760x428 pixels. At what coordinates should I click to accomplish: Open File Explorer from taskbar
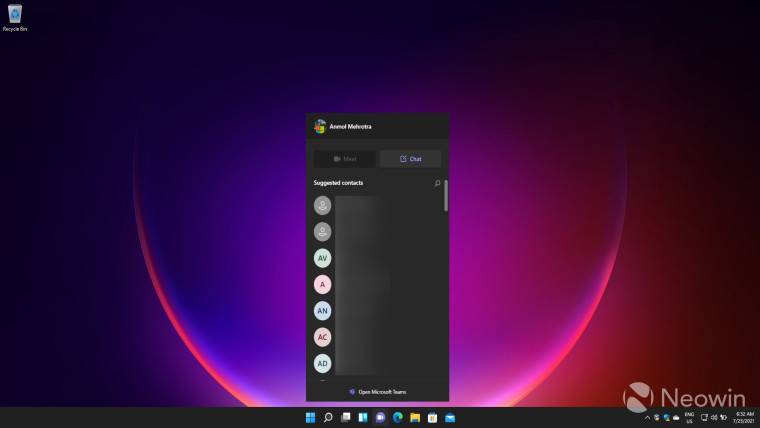415,417
